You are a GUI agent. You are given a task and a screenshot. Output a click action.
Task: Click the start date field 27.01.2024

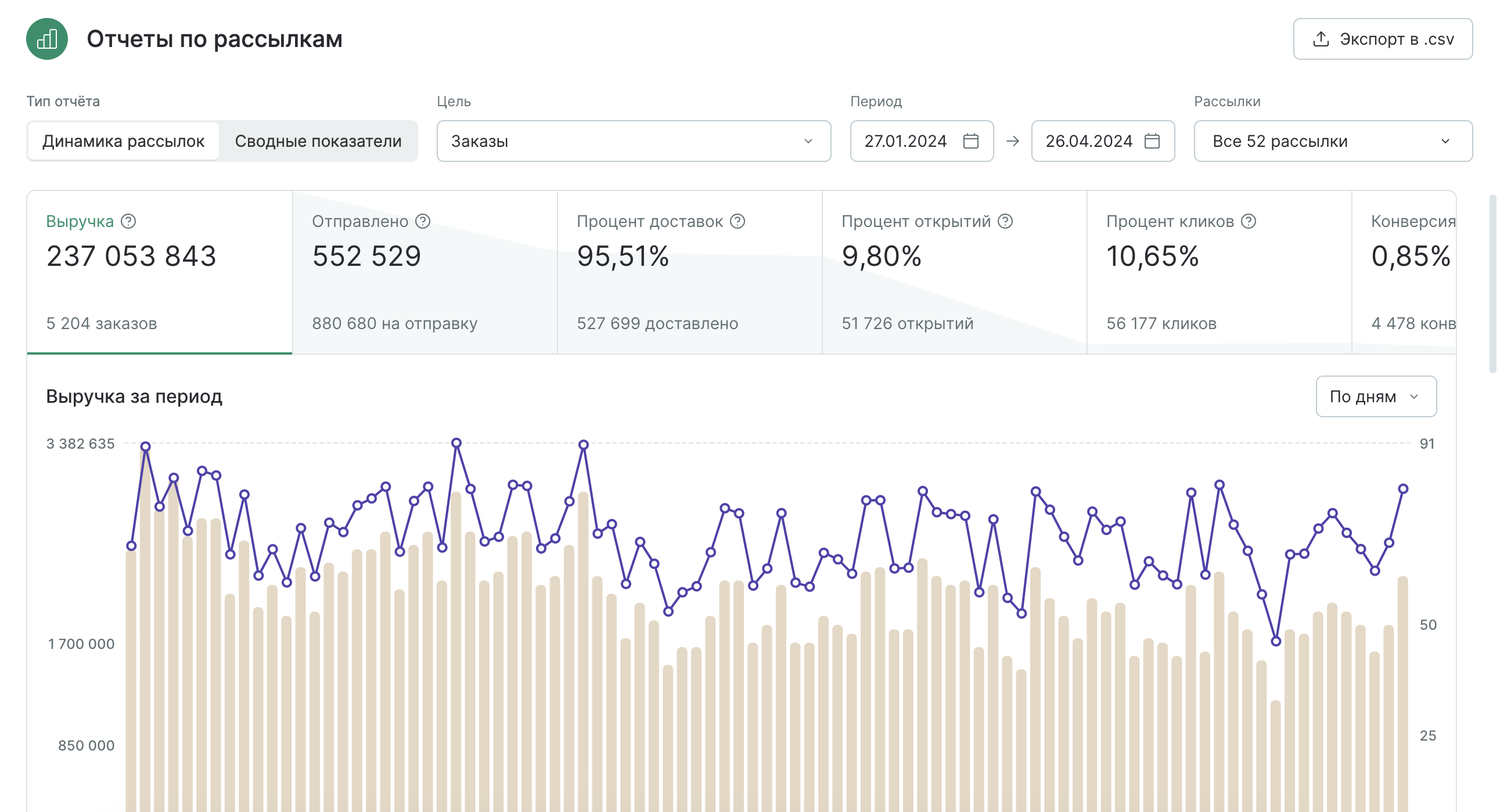pos(921,141)
